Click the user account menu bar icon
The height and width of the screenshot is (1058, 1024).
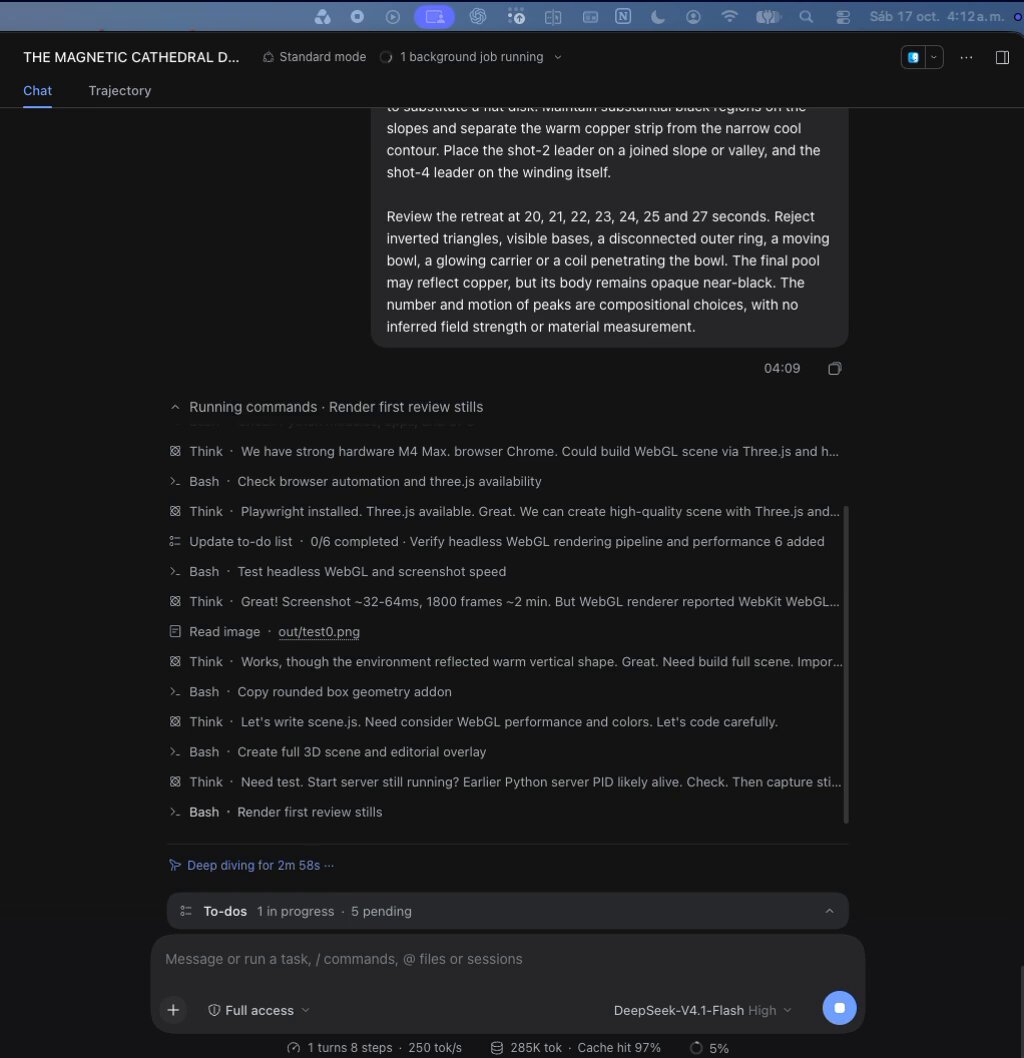pos(693,16)
